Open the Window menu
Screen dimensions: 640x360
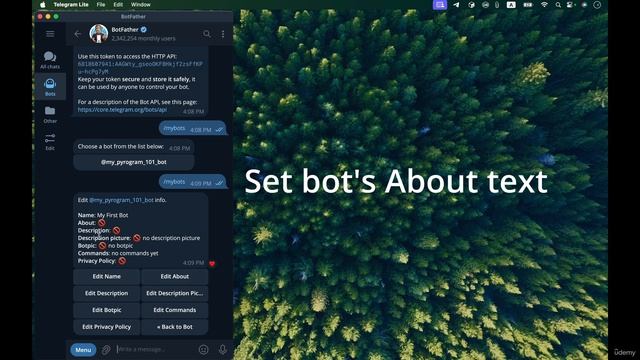[x=140, y=4]
